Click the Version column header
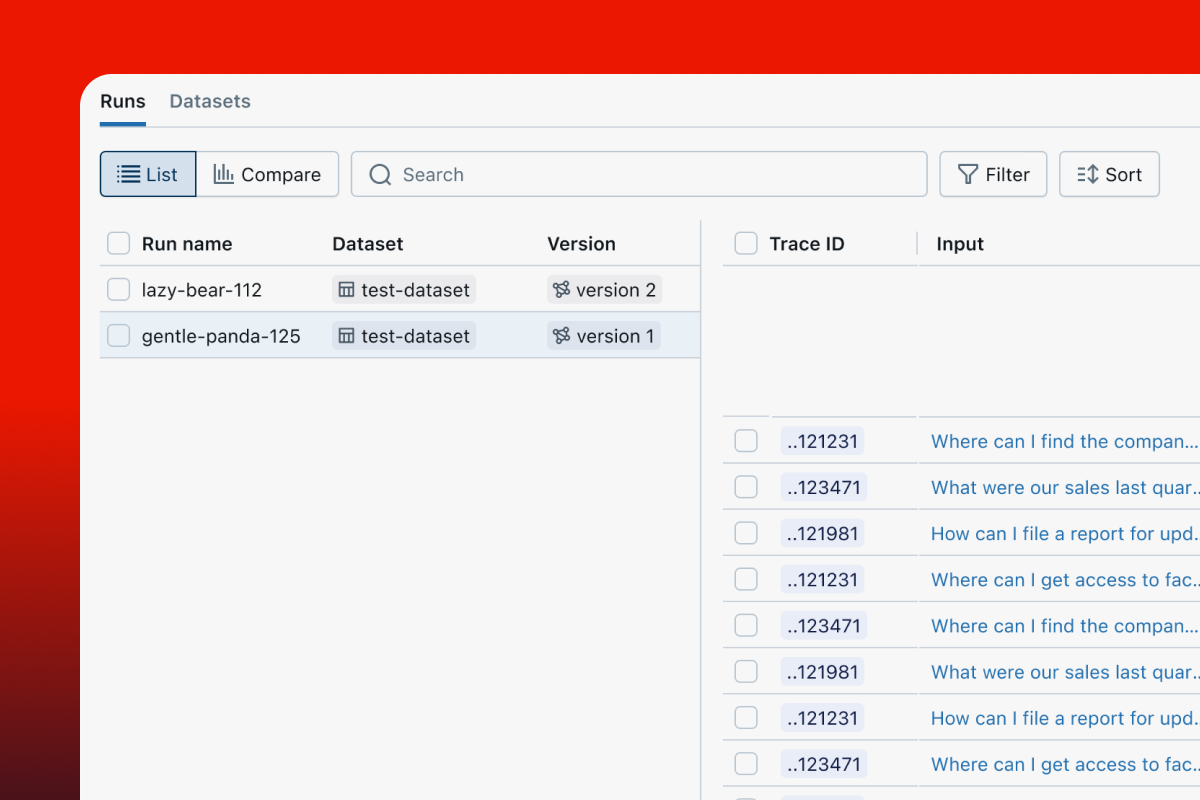The width and height of the screenshot is (1200, 800). click(581, 244)
